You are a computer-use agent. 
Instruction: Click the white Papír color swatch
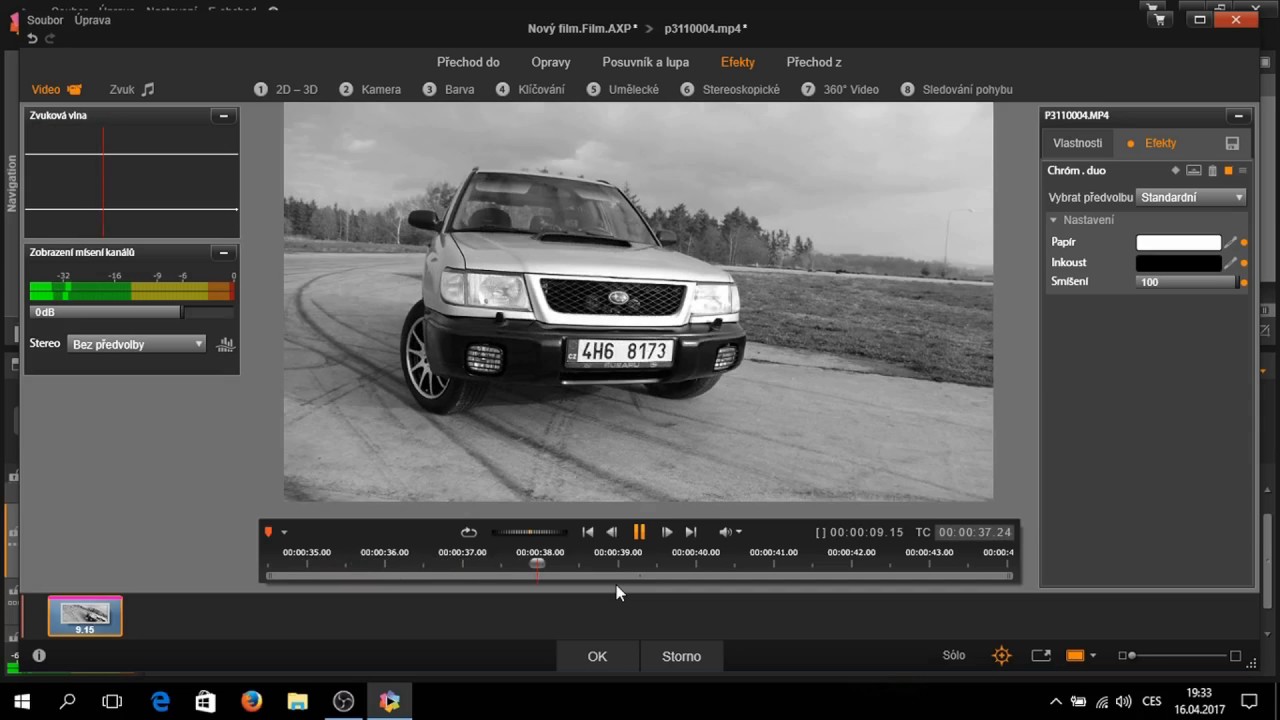(1179, 242)
